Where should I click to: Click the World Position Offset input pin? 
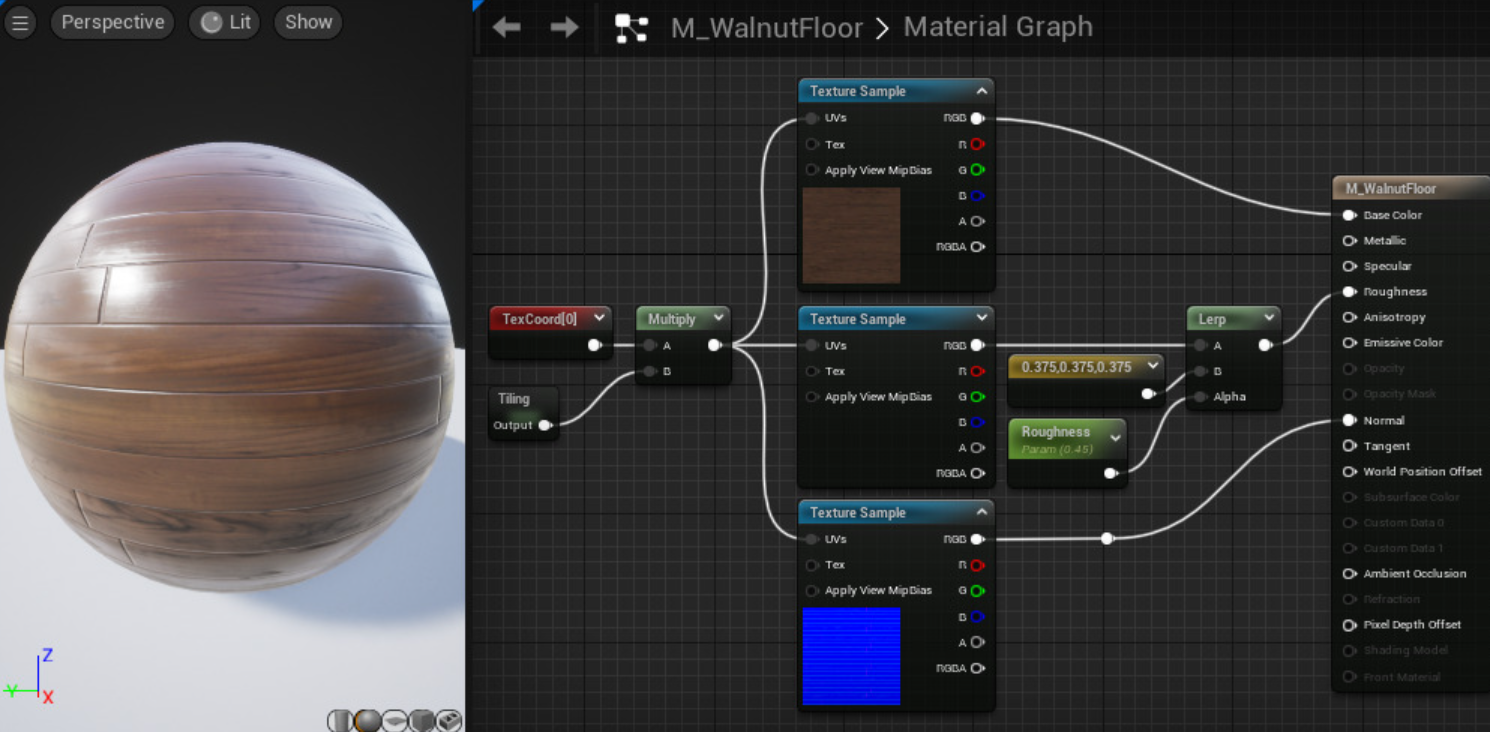tap(1349, 472)
